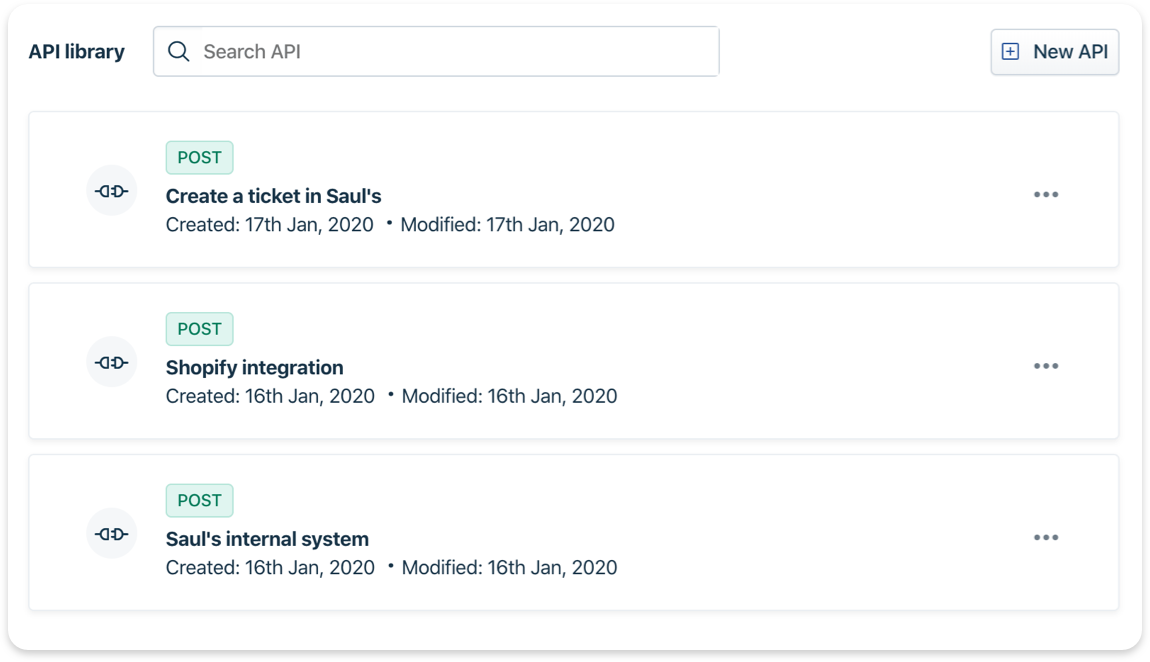Click the Search API input field
Viewport: 1150px width, 662px height.
[450, 52]
